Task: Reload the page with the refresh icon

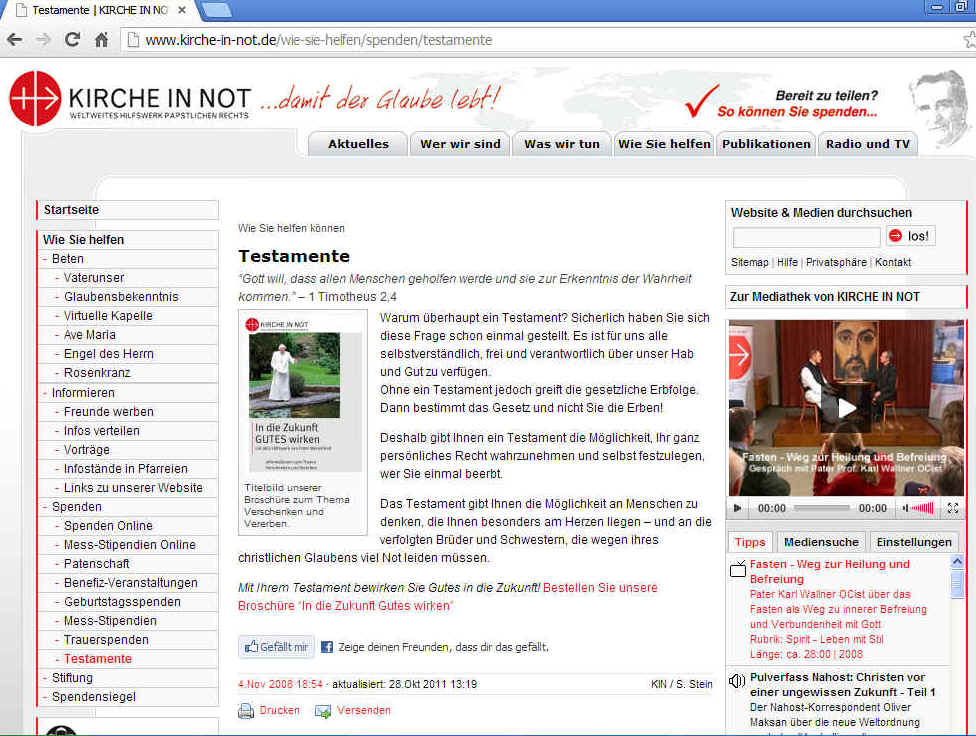Action: [72, 40]
